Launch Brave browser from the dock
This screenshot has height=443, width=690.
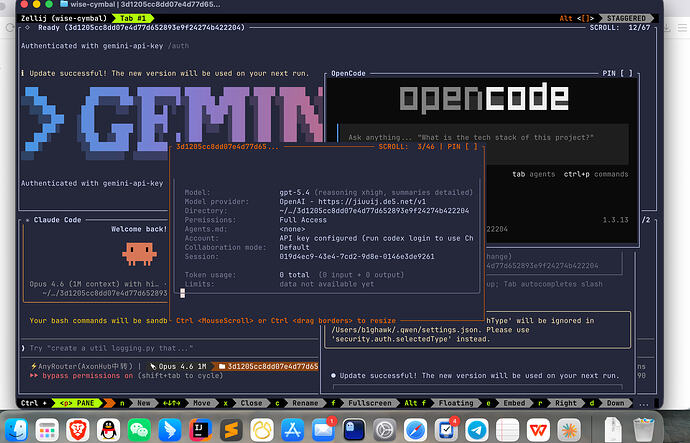(x=78, y=429)
